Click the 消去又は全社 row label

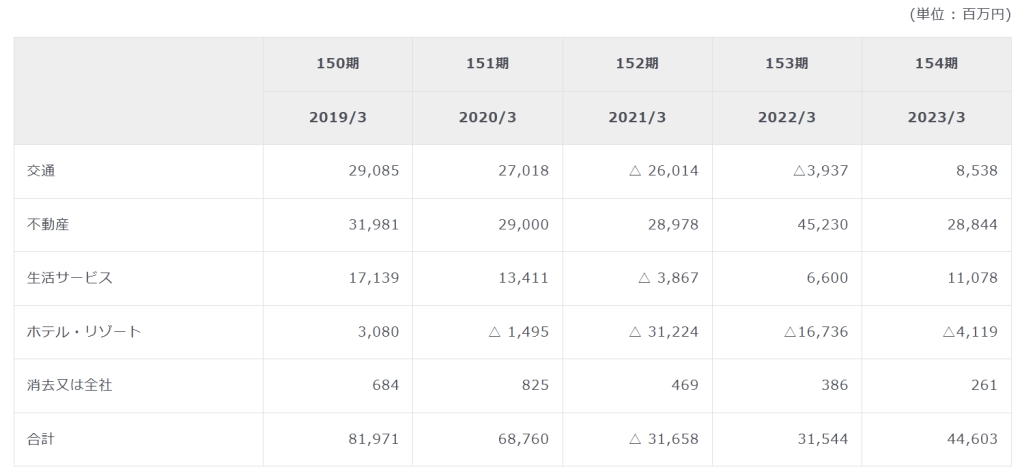[x=70, y=385]
